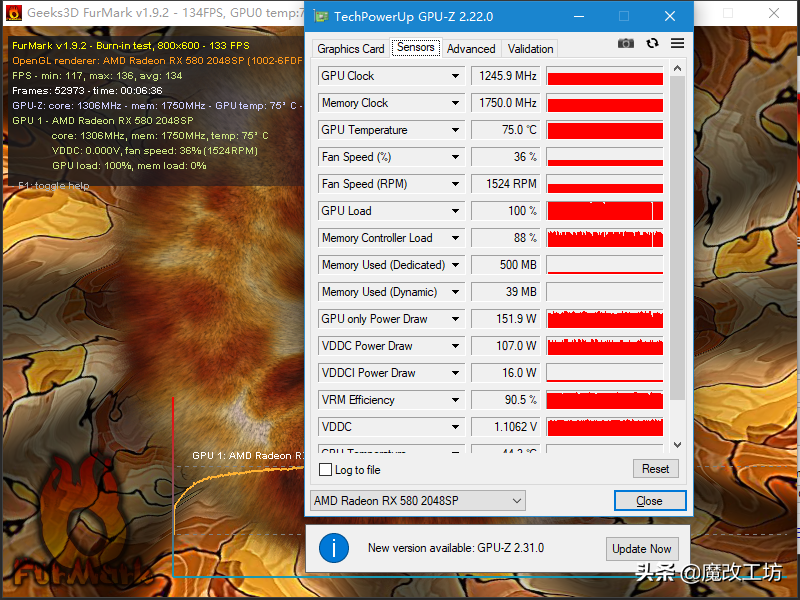The height and width of the screenshot is (600, 800).
Task: Click the 90.5 % VRM Efficiency value
Action: point(505,401)
